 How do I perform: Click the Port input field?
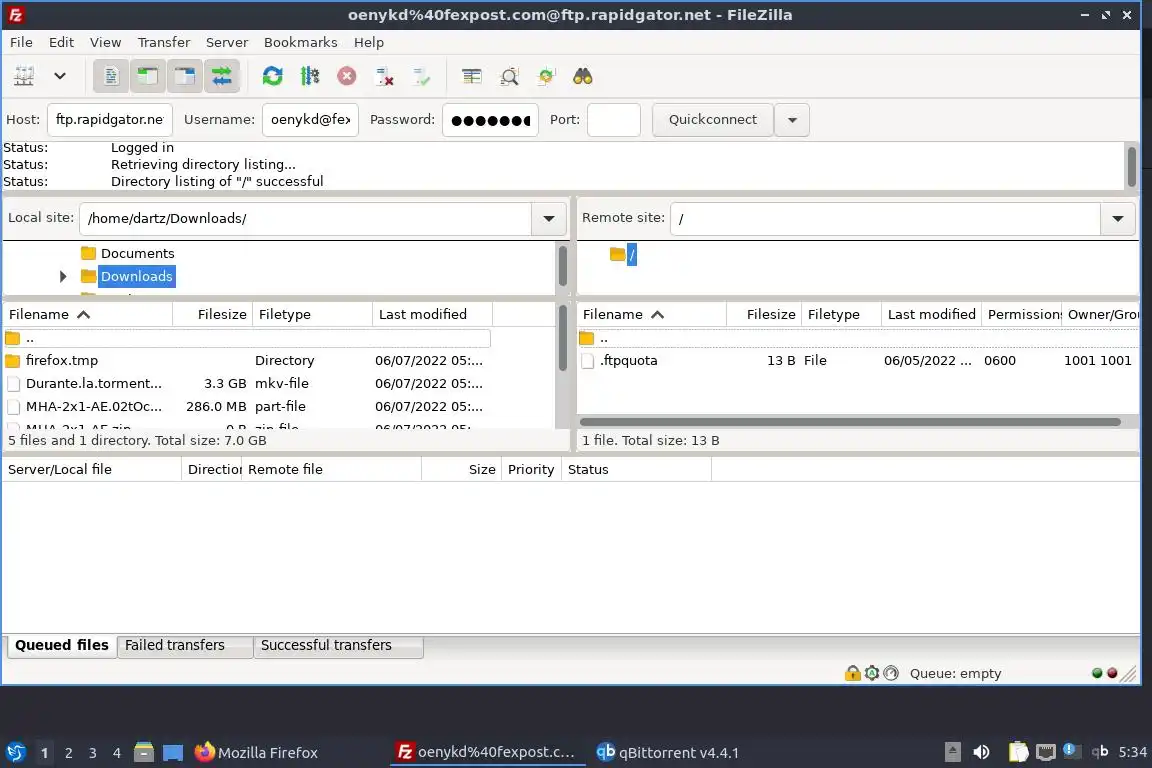coord(613,120)
